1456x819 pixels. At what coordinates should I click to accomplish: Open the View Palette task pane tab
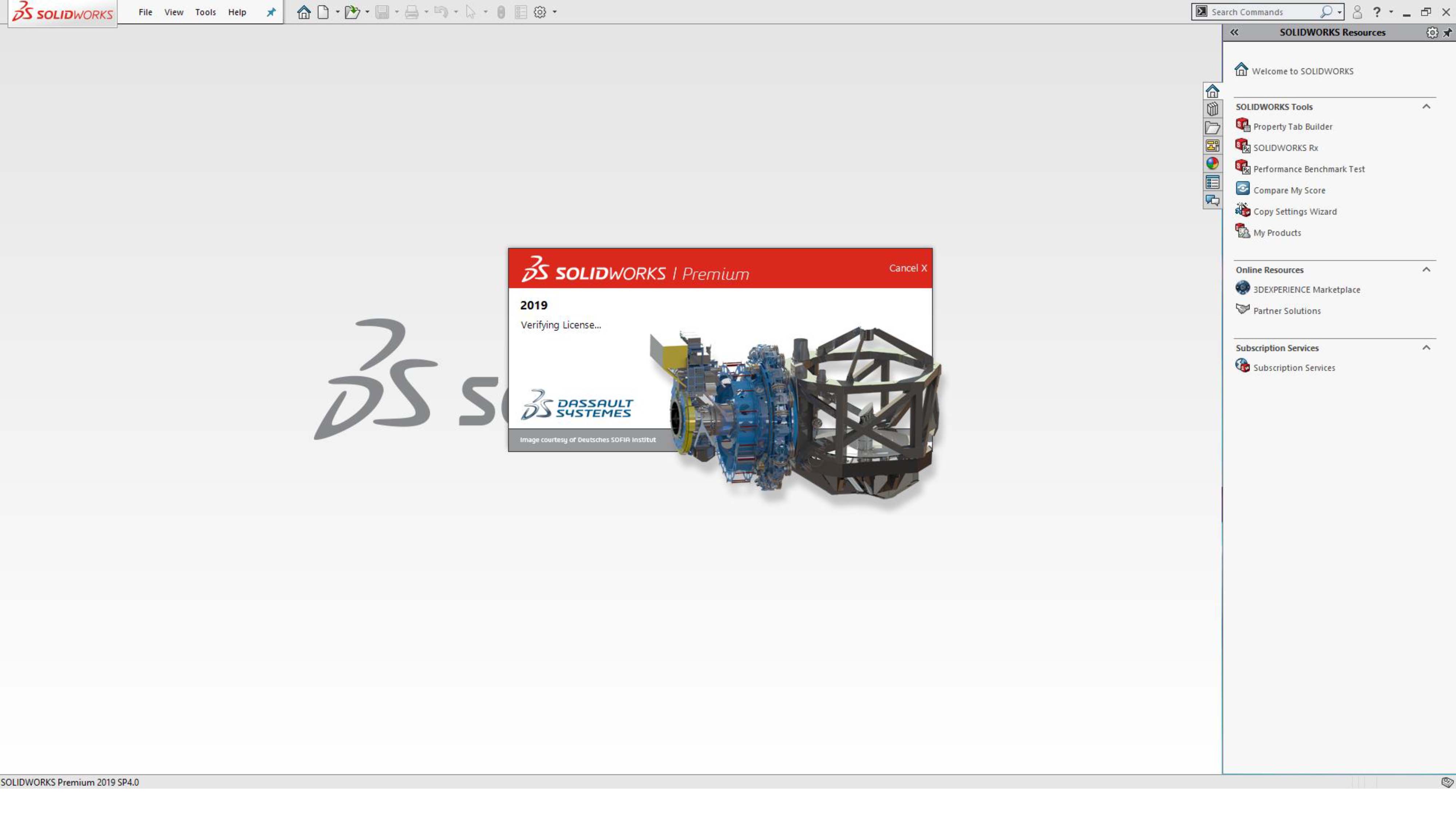point(1212,146)
